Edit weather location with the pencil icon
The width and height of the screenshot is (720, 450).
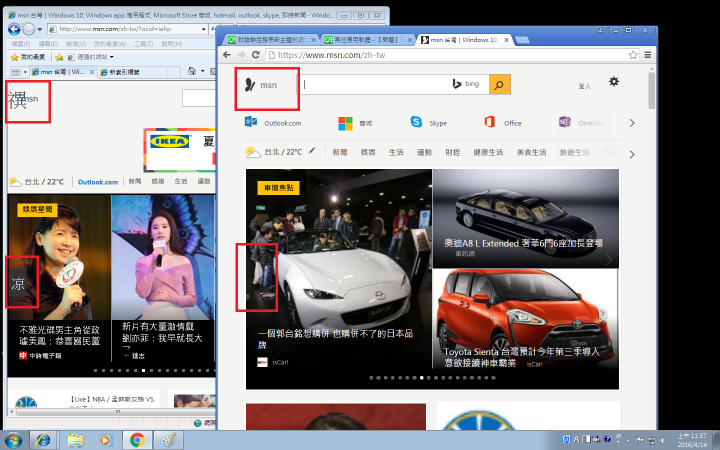pyautogui.click(x=312, y=151)
